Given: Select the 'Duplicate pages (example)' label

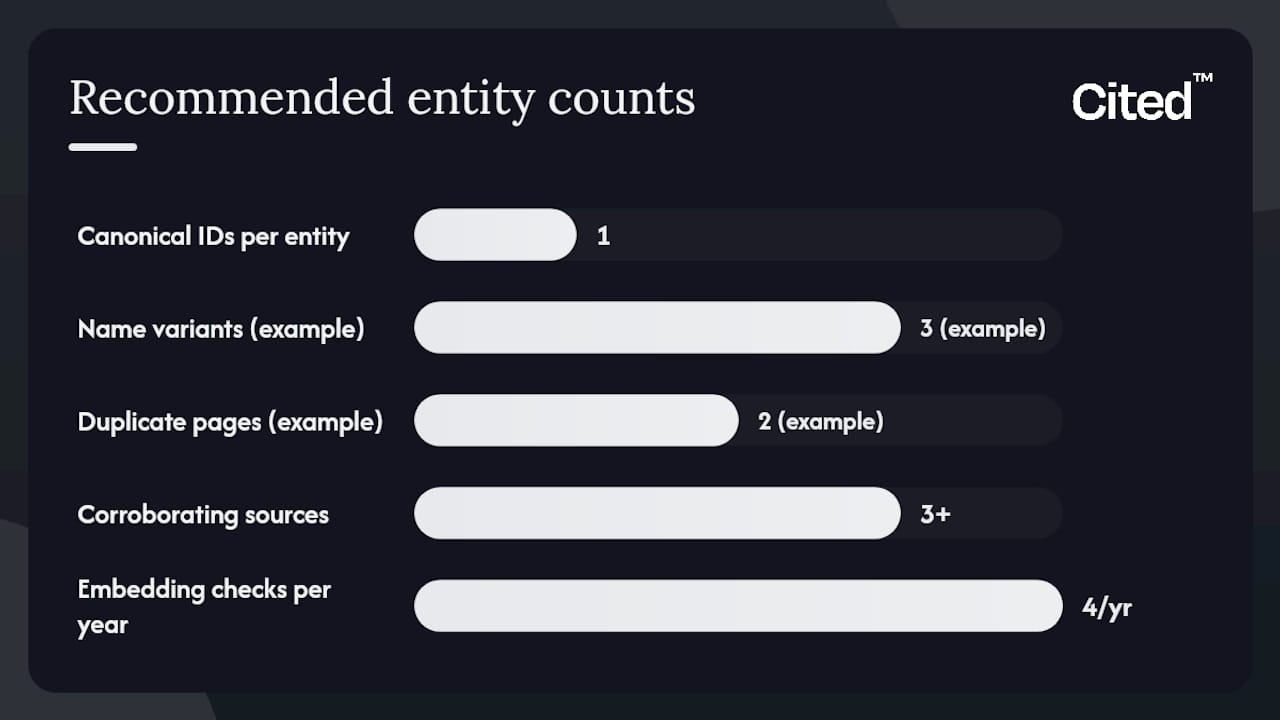Looking at the screenshot, I should [230, 421].
